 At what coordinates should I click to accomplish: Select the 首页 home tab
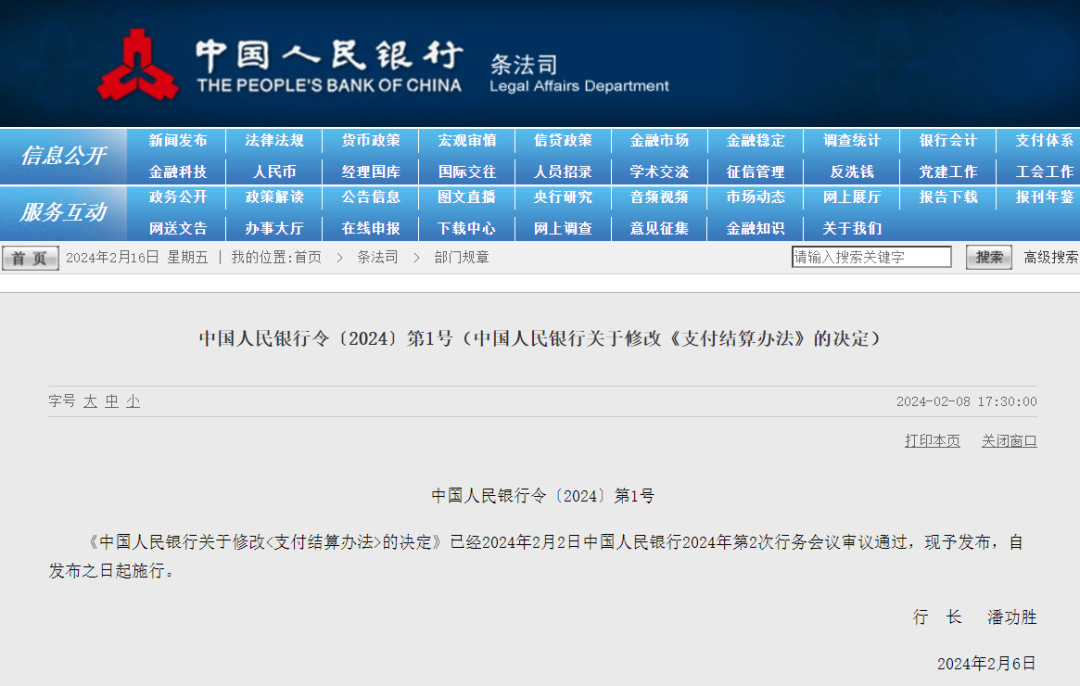pyautogui.click(x=30, y=257)
